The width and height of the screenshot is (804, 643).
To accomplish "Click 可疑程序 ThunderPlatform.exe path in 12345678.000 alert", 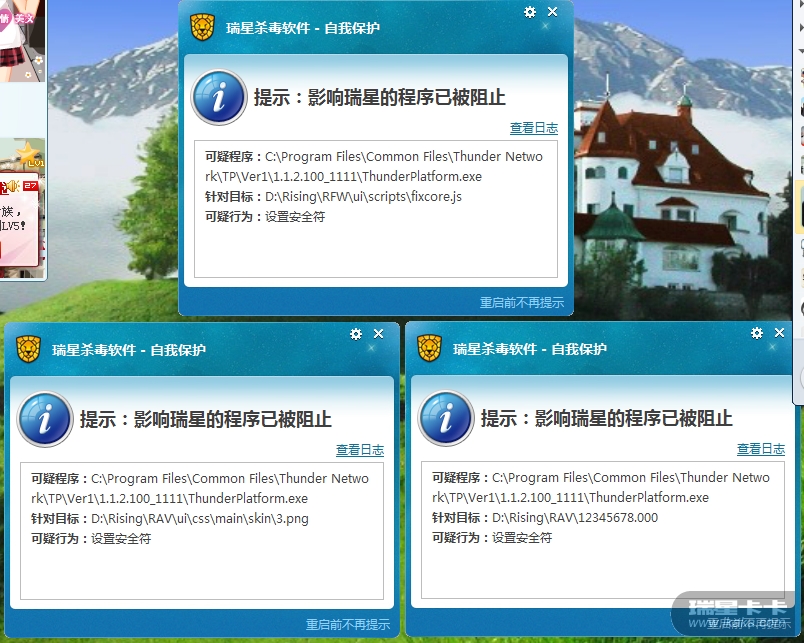I will pyautogui.click(x=601, y=487).
